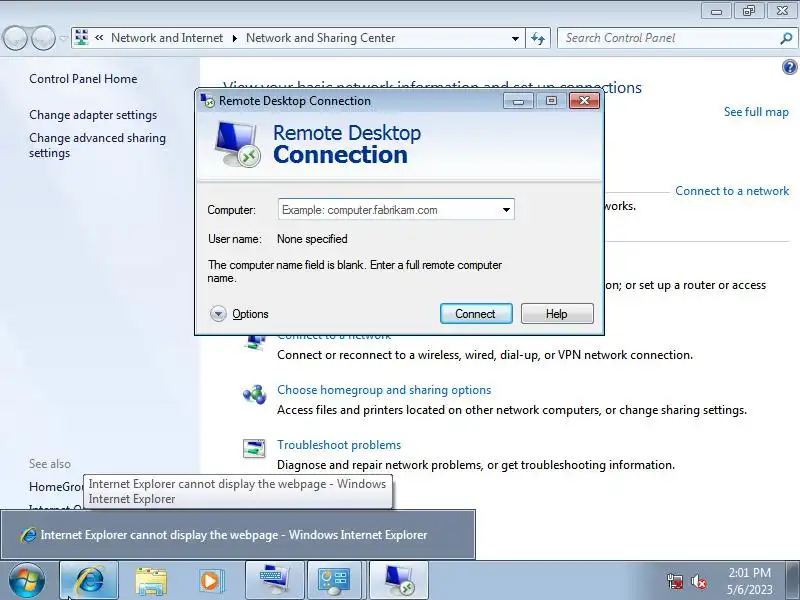The height and width of the screenshot is (600, 800).
Task: Switch to the Control Panel taskbar icon
Action: coord(334,580)
